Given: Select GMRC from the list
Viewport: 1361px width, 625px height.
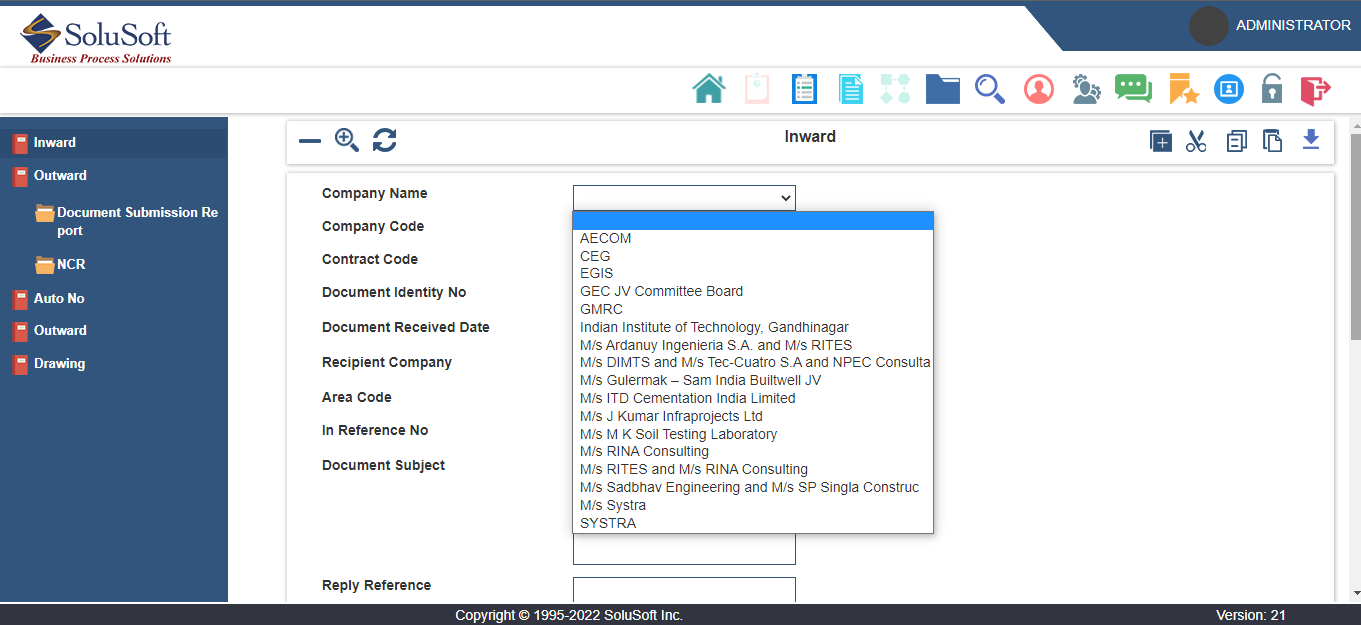Looking at the screenshot, I should point(753,310).
